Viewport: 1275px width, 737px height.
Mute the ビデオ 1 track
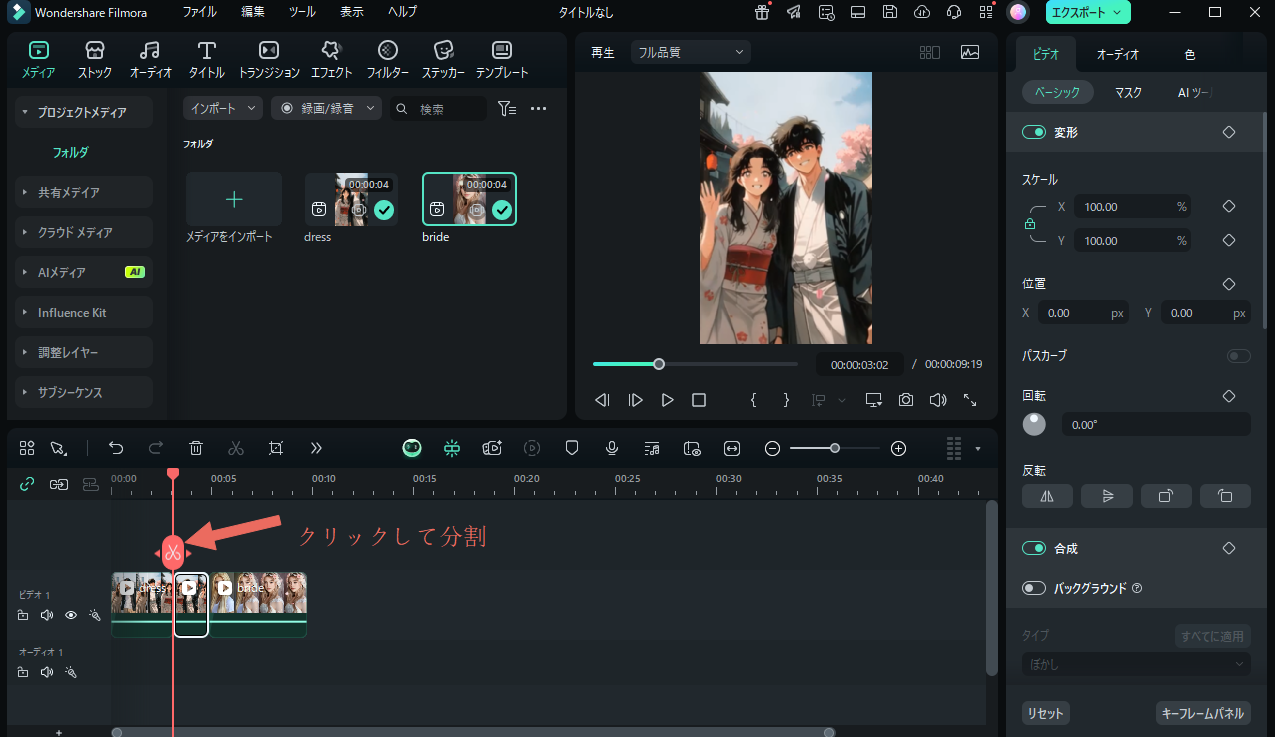point(46,615)
